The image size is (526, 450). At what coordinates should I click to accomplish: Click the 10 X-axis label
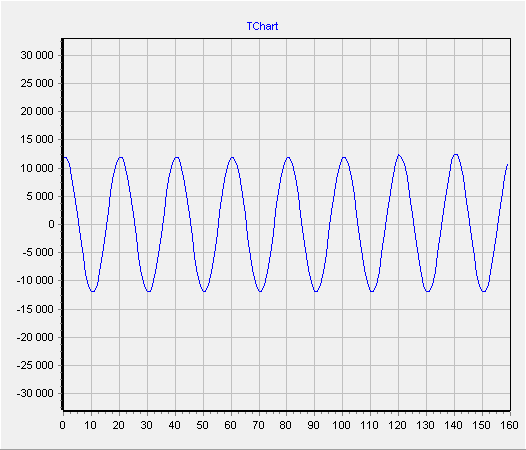pos(91,426)
